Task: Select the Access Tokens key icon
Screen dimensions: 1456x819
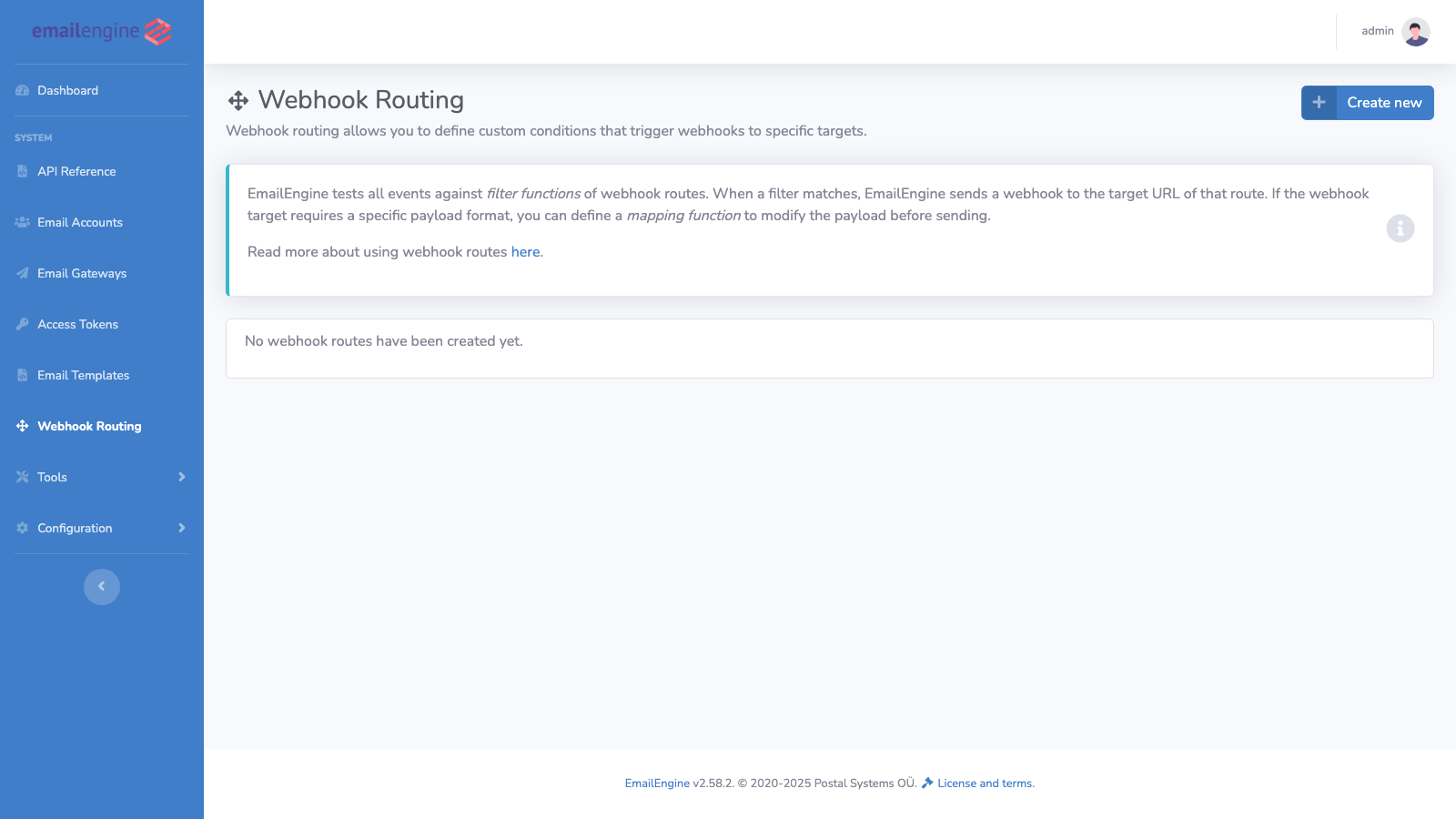Action: click(x=21, y=324)
